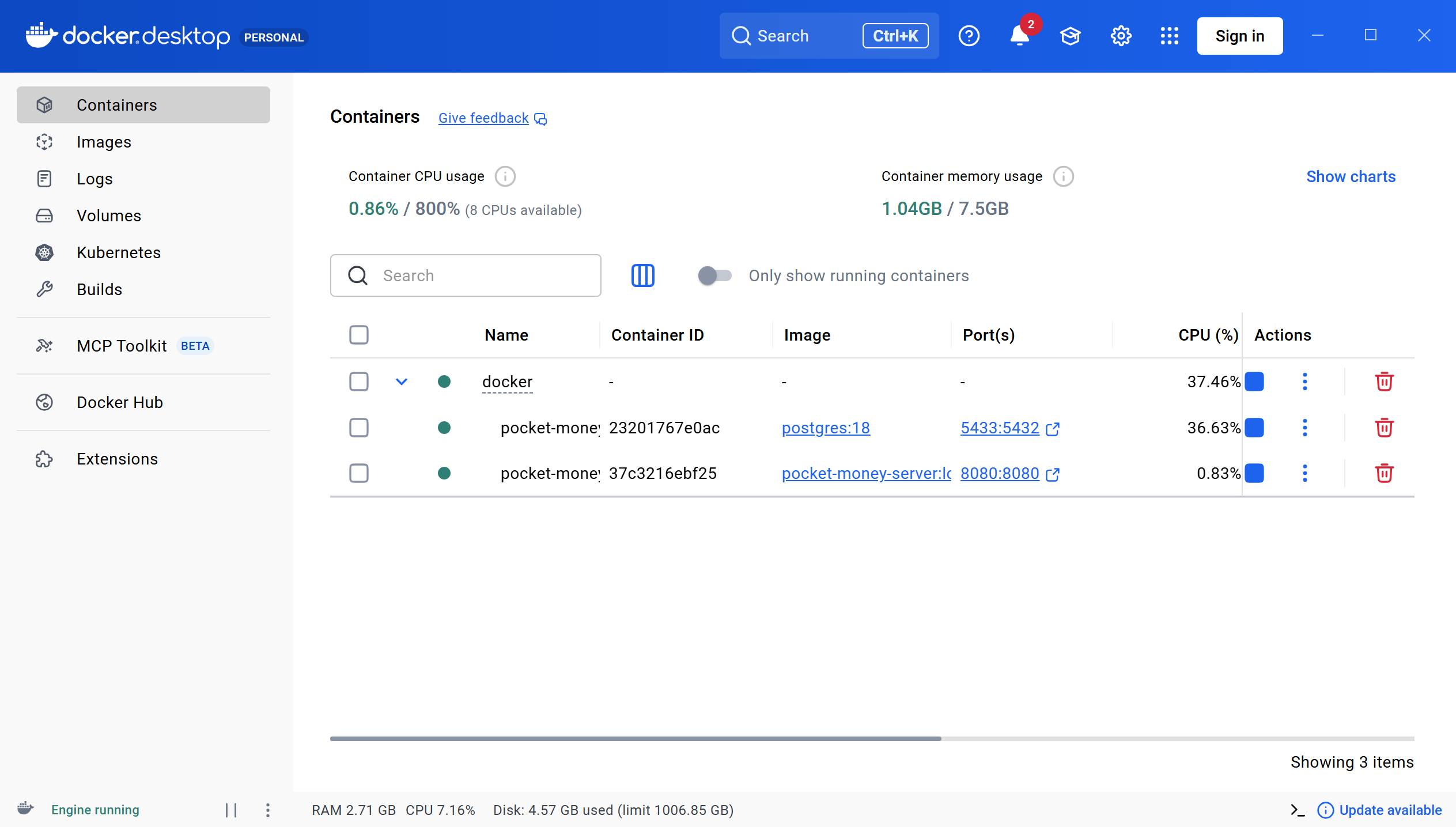Click the Docker whale icon in status bar
Viewport: 1456px width, 827px height.
(25, 808)
